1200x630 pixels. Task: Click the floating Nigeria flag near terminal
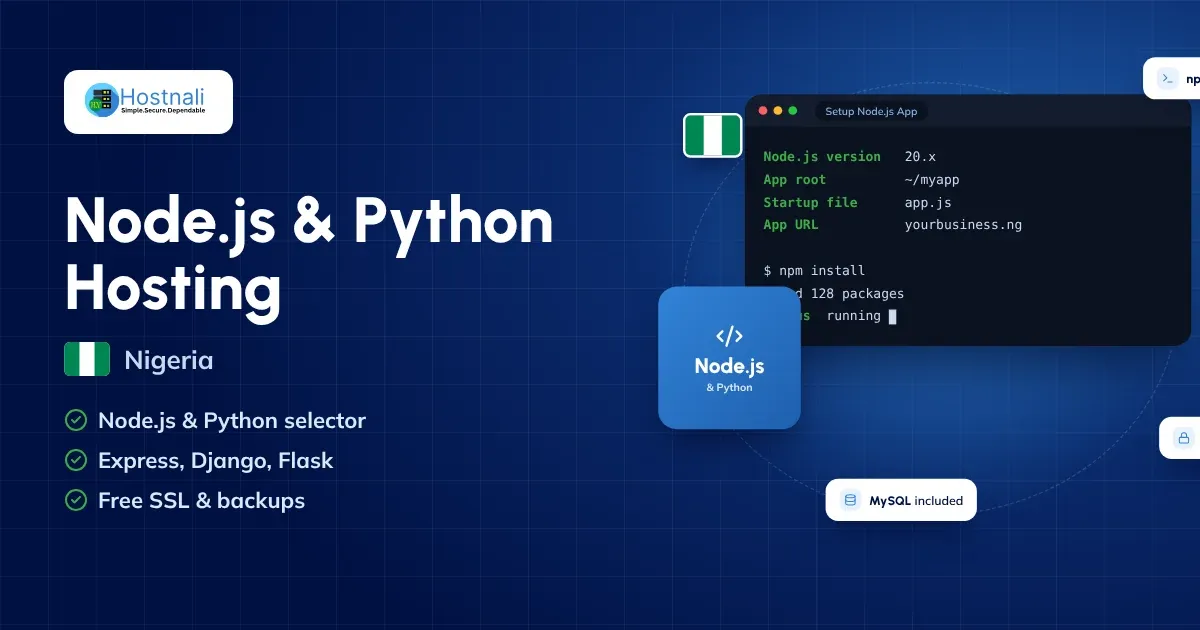(x=713, y=135)
